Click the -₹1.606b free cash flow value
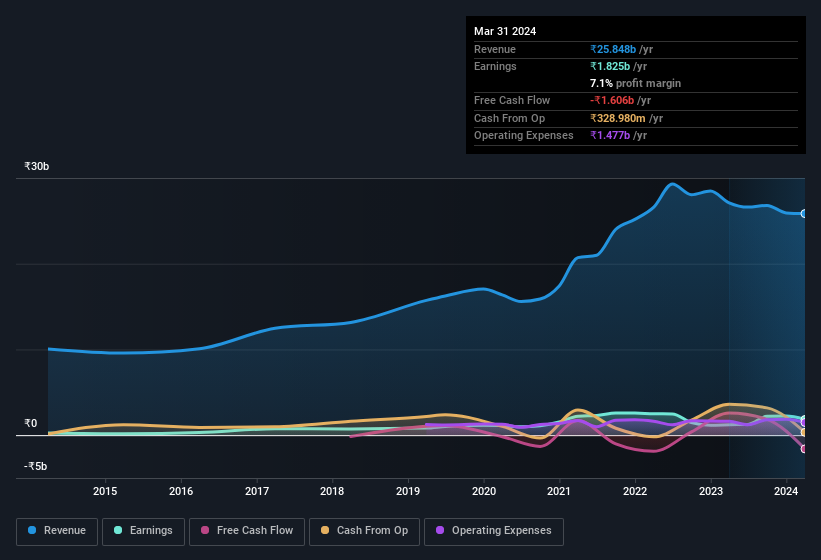The width and height of the screenshot is (821, 560). 612,100
